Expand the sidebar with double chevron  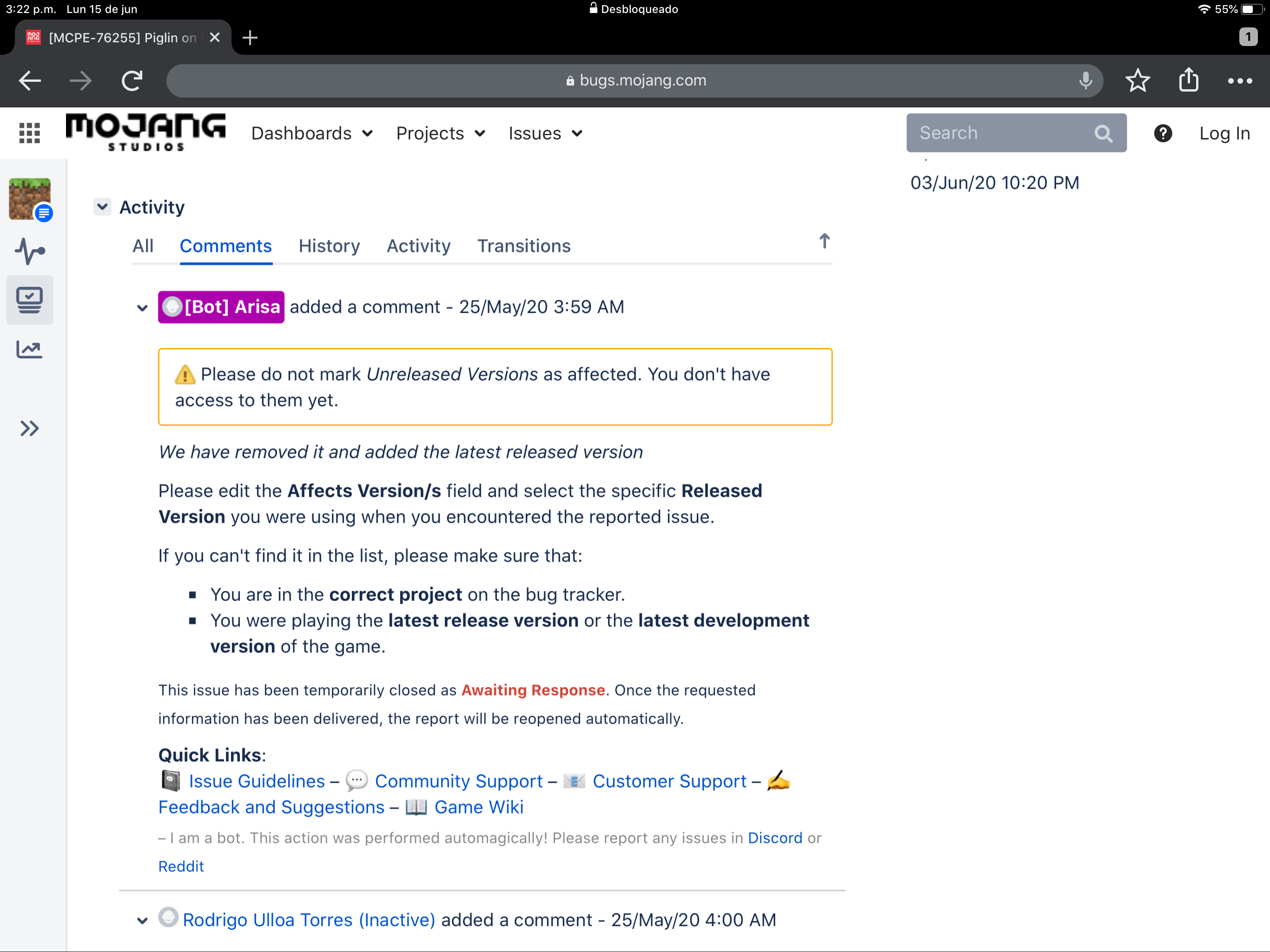click(30, 428)
